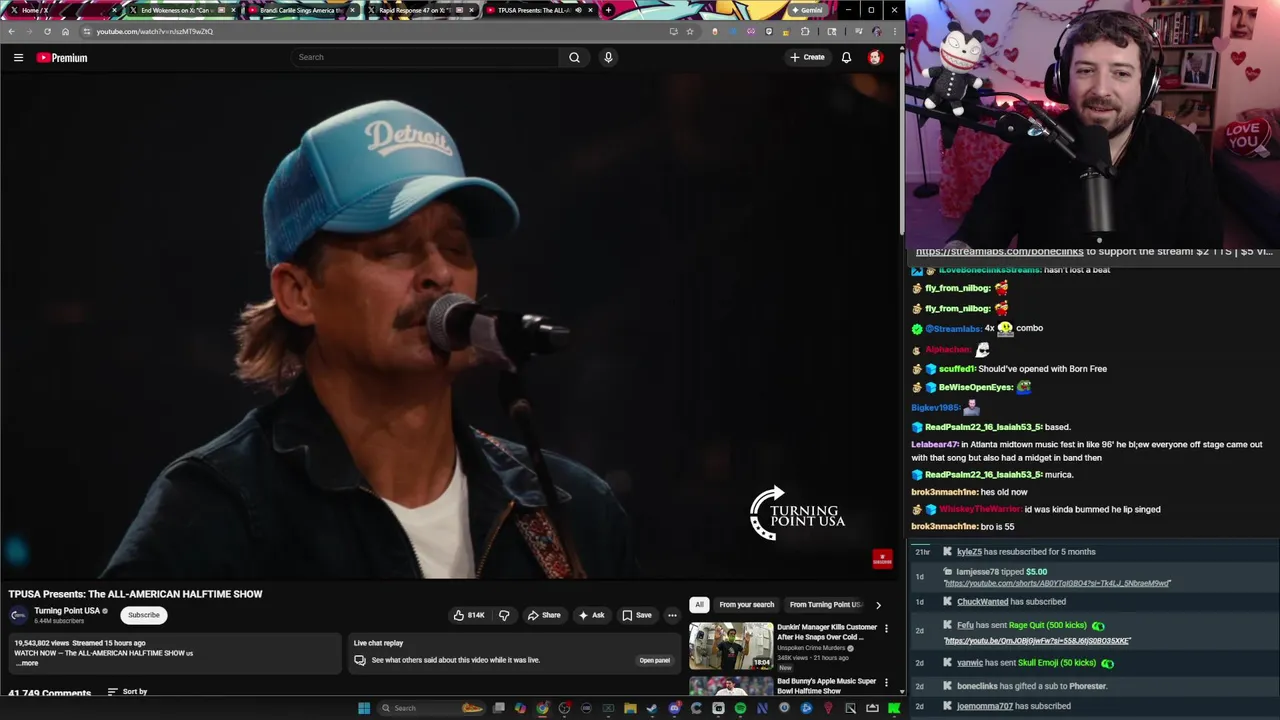Like the video with the 814K thumbs-up
This screenshot has height=720, width=1280.
pyautogui.click(x=469, y=615)
